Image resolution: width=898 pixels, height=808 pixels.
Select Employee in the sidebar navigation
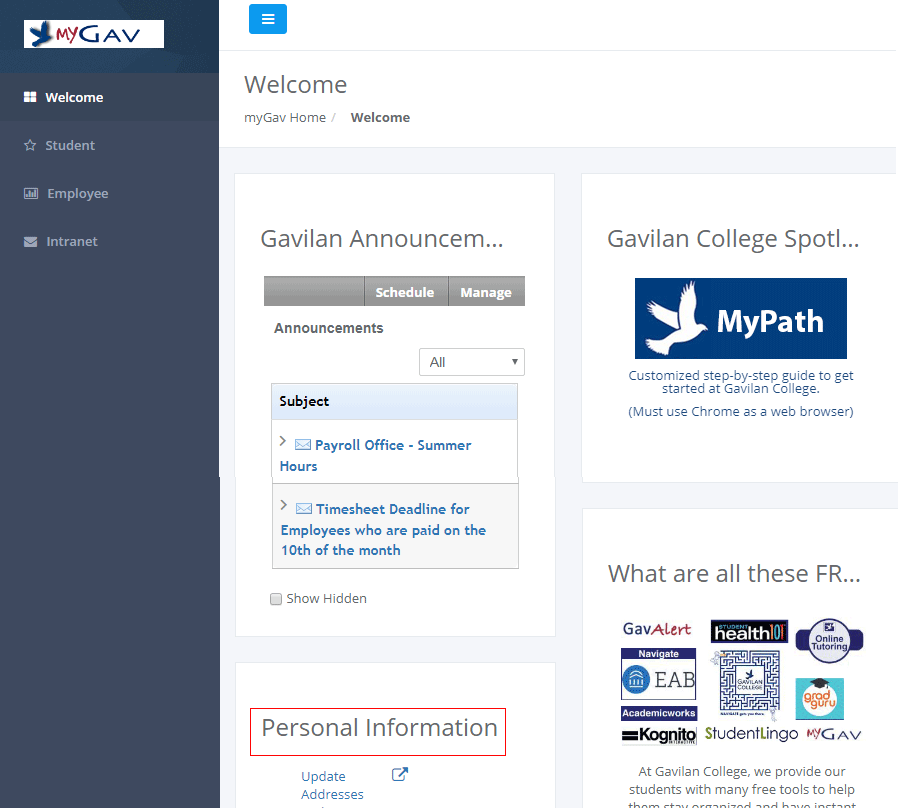(x=77, y=193)
